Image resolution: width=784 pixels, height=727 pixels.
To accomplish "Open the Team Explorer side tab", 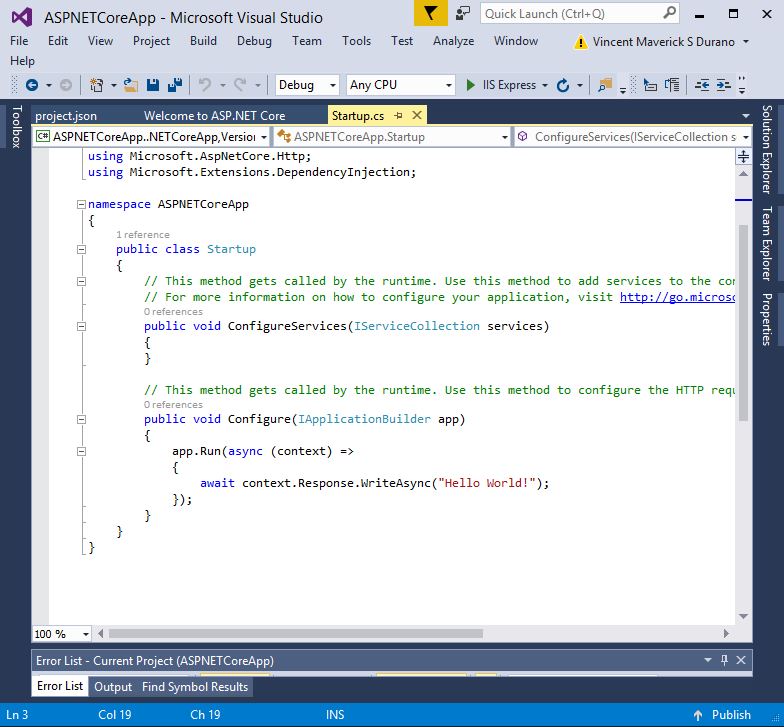I will [x=766, y=243].
